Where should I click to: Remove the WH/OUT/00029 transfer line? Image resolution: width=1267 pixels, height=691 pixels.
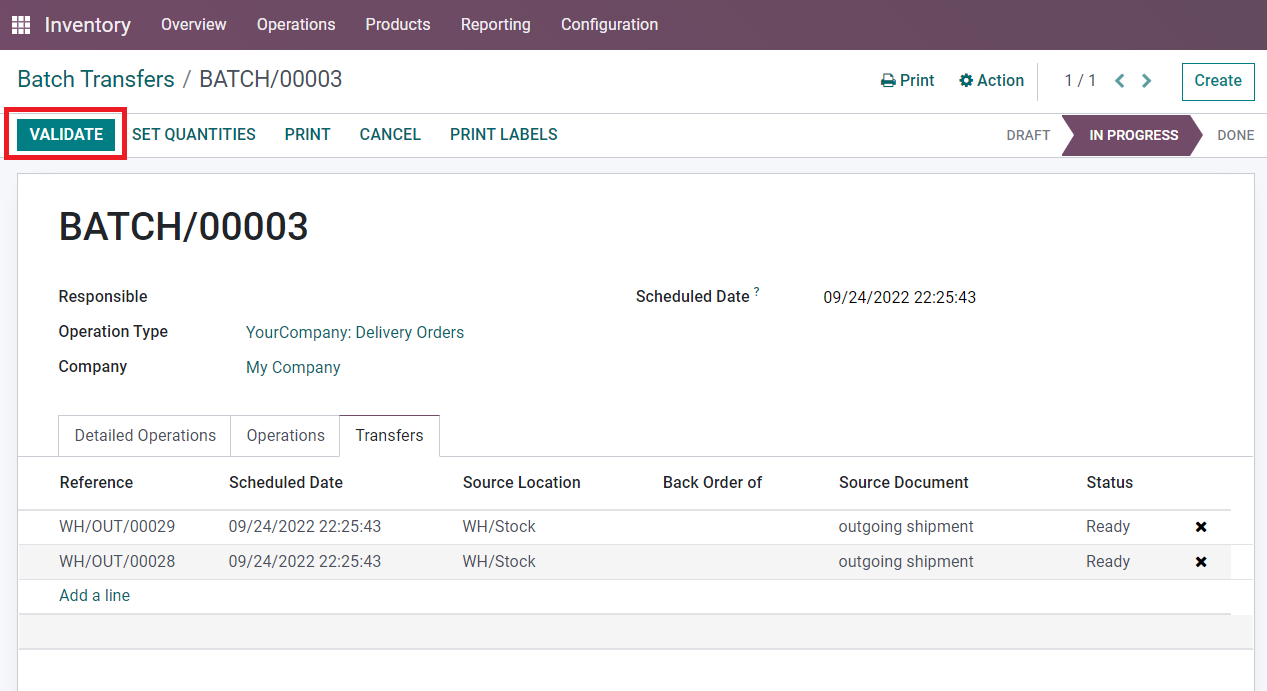[1201, 527]
